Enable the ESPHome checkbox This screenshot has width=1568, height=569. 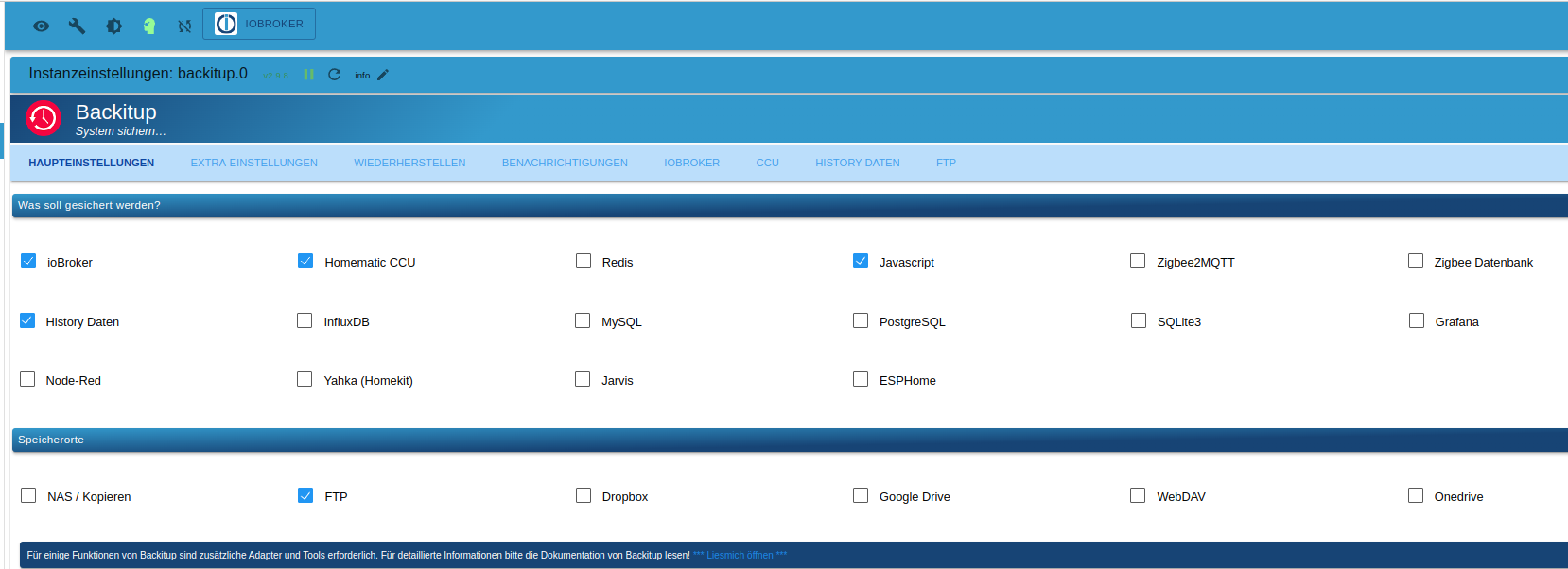click(861, 379)
